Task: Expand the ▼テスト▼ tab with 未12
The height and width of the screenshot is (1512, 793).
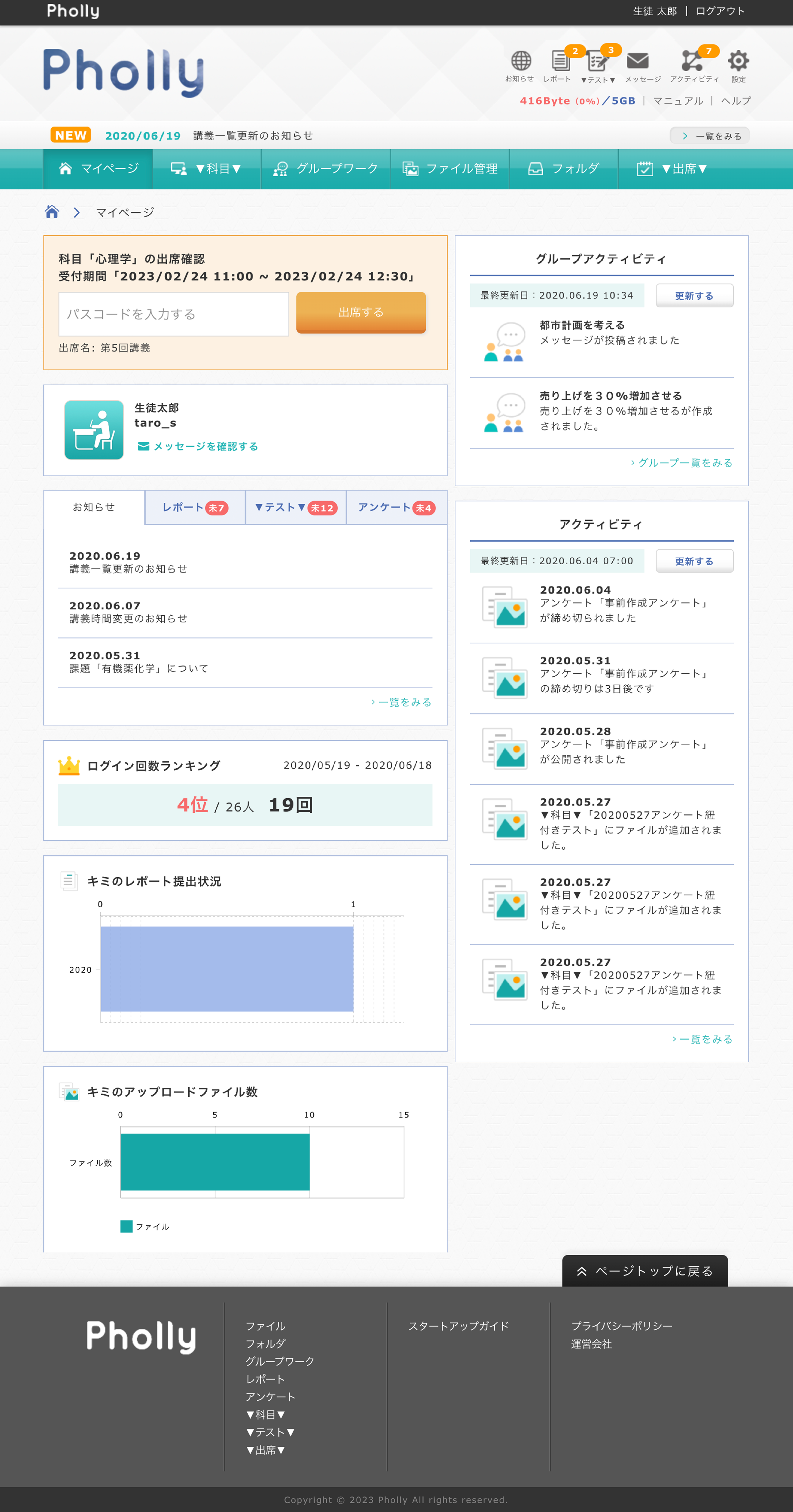Action: 295,508
